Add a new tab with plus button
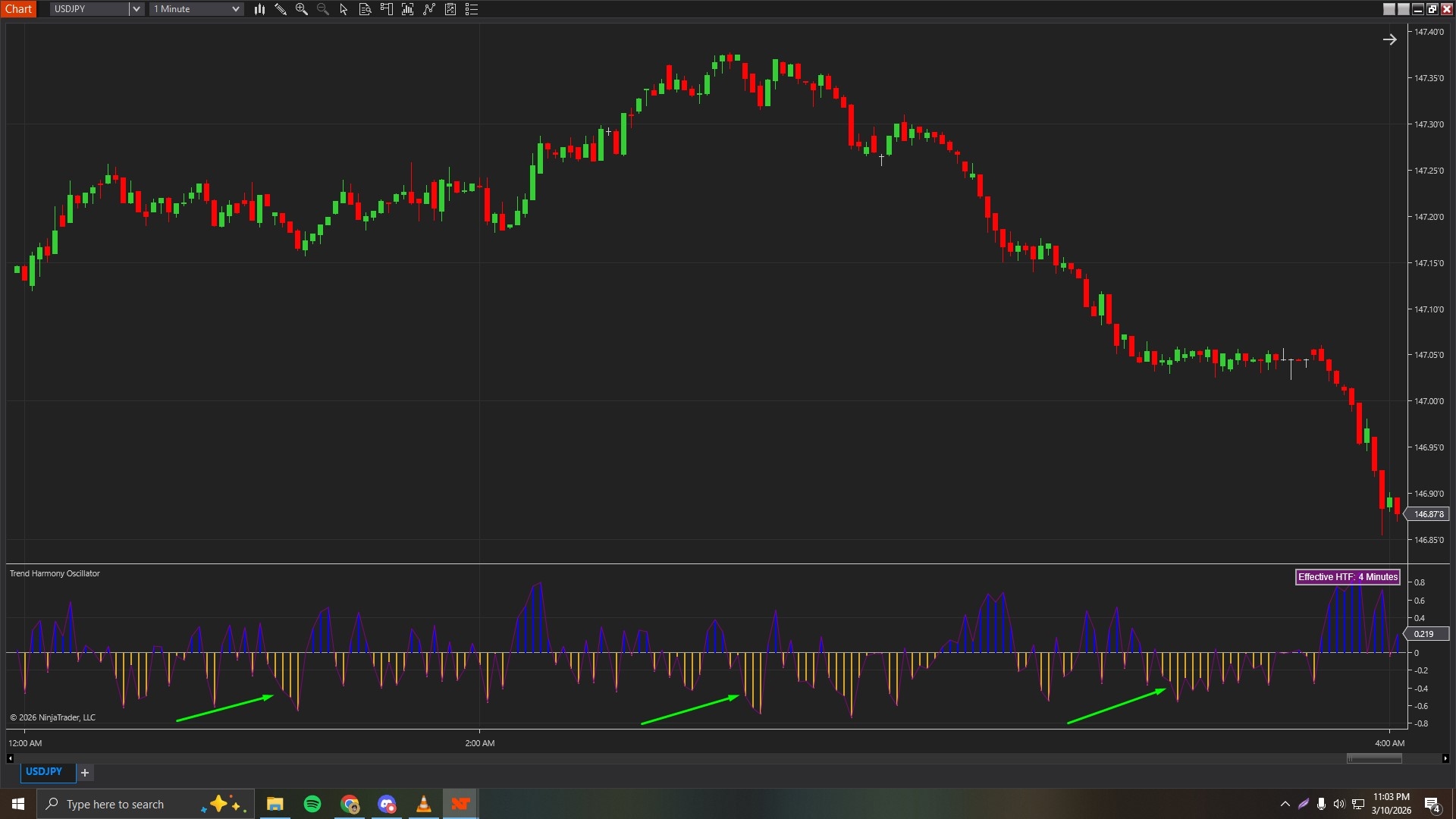 click(x=85, y=772)
